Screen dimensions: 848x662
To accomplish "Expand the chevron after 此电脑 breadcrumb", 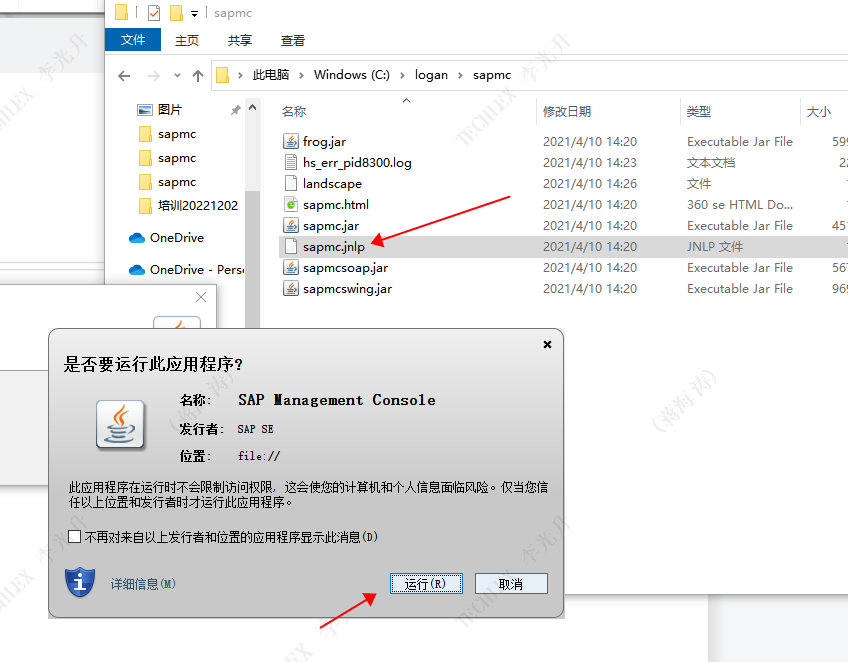I will click(301, 75).
